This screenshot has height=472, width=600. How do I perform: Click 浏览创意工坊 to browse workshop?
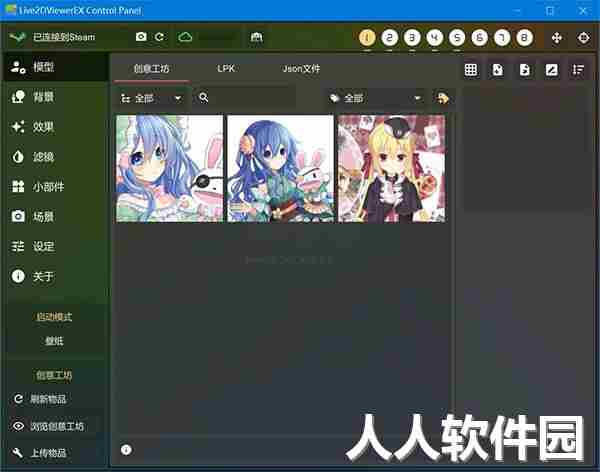[x=55, y=426]
